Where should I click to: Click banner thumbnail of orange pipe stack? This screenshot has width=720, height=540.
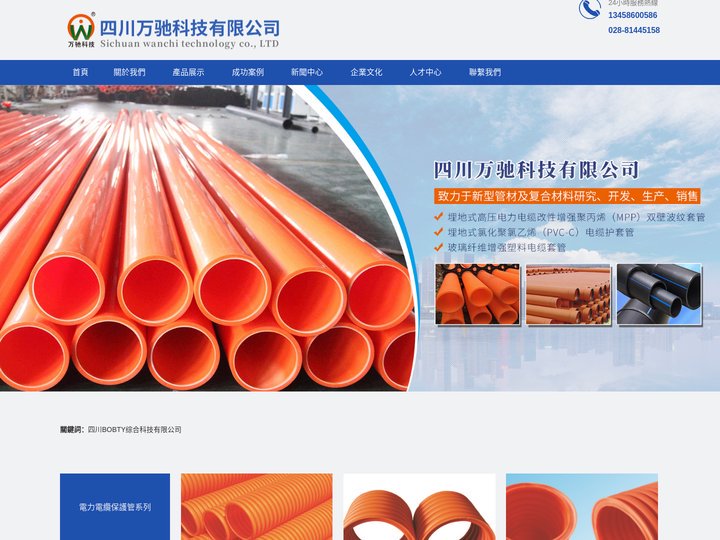point(478,294)
